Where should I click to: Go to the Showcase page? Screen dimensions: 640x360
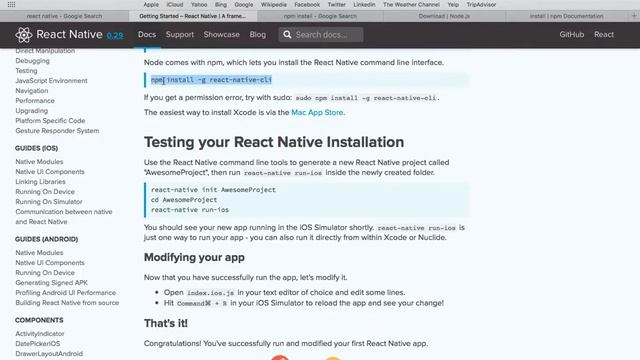tap(222, 35)
